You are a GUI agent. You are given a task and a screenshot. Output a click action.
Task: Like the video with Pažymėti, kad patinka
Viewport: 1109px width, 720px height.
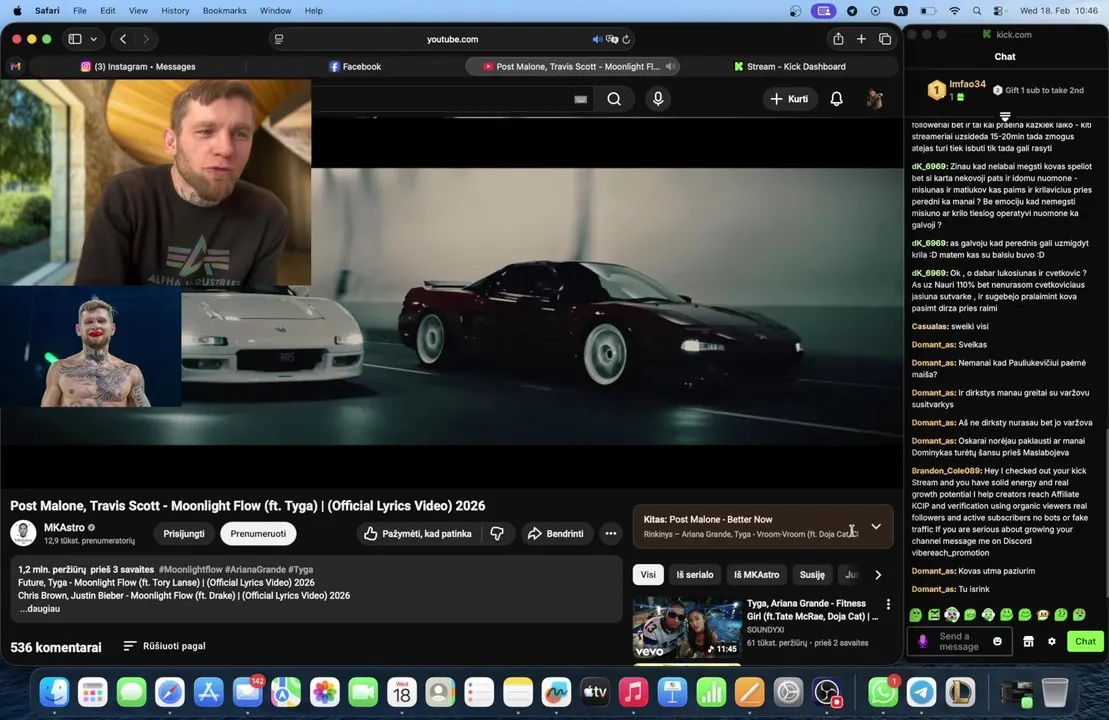[417, 533]
